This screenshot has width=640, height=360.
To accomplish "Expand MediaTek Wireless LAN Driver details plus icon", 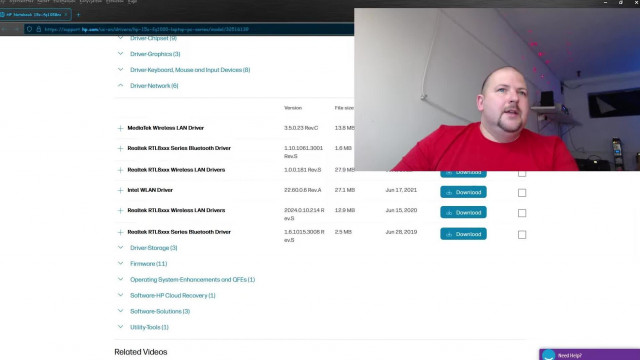I will click(120, 129).
